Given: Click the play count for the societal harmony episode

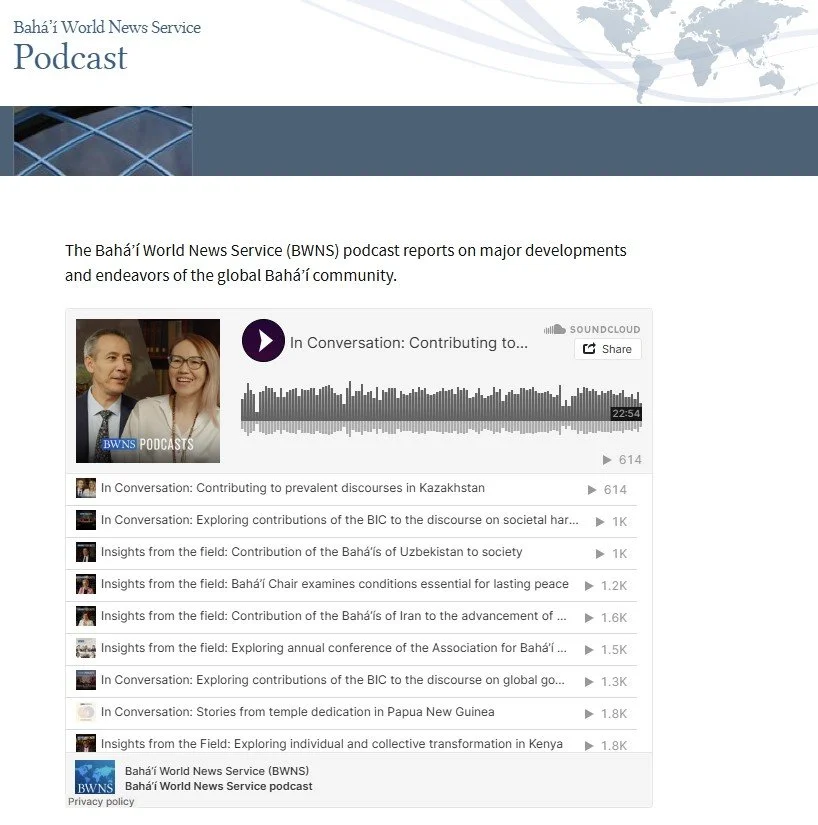Looking at the screenshot, I should coord(611,522).
